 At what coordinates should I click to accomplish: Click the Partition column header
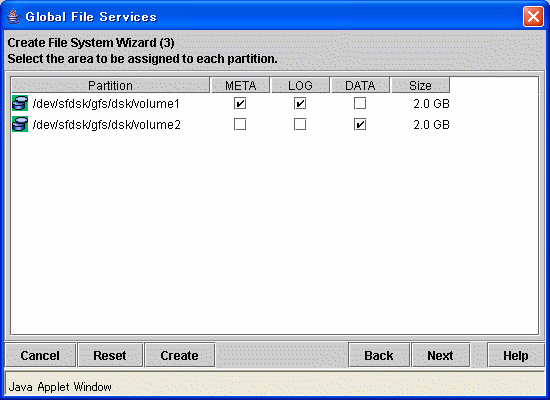[x=110, y=85]
